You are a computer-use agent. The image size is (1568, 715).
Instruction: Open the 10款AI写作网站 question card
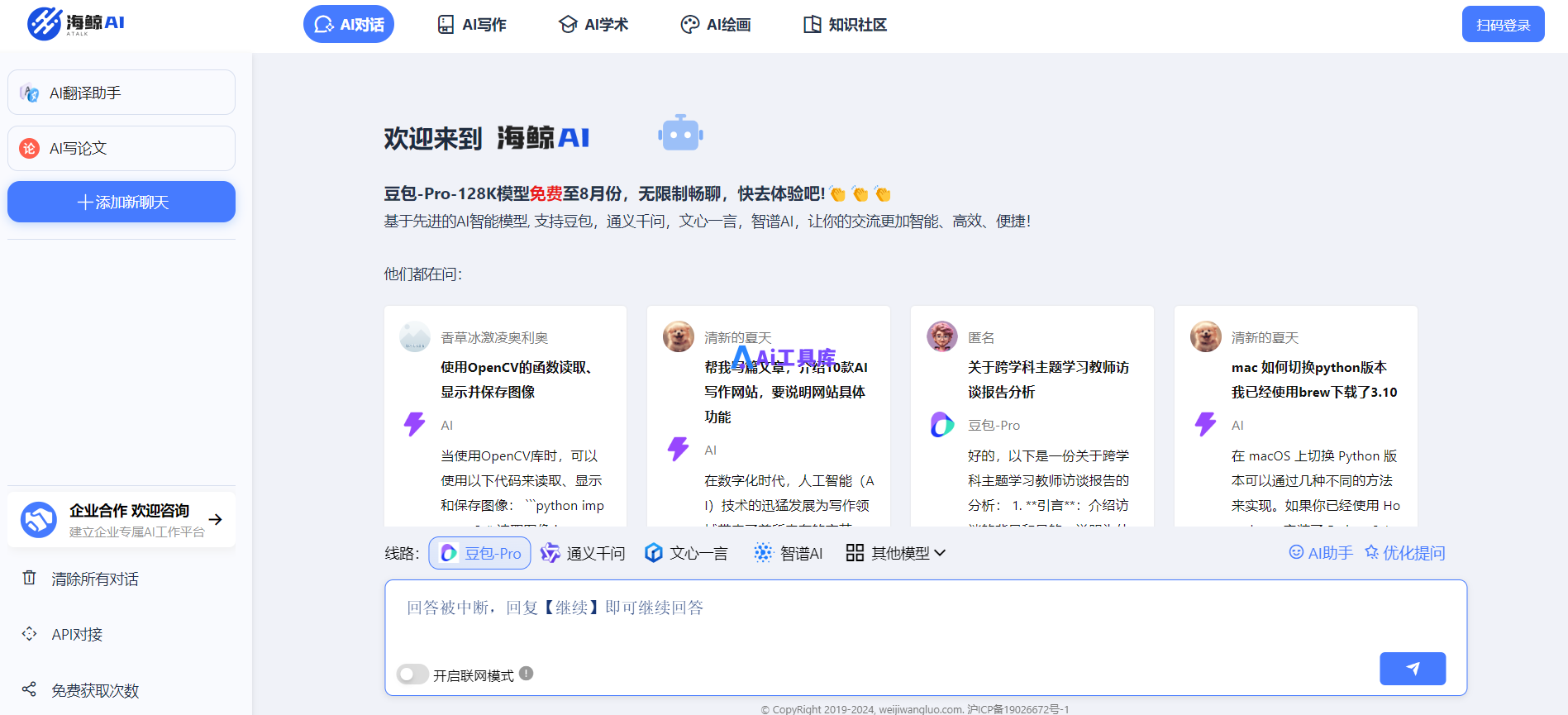coord(785,392)
